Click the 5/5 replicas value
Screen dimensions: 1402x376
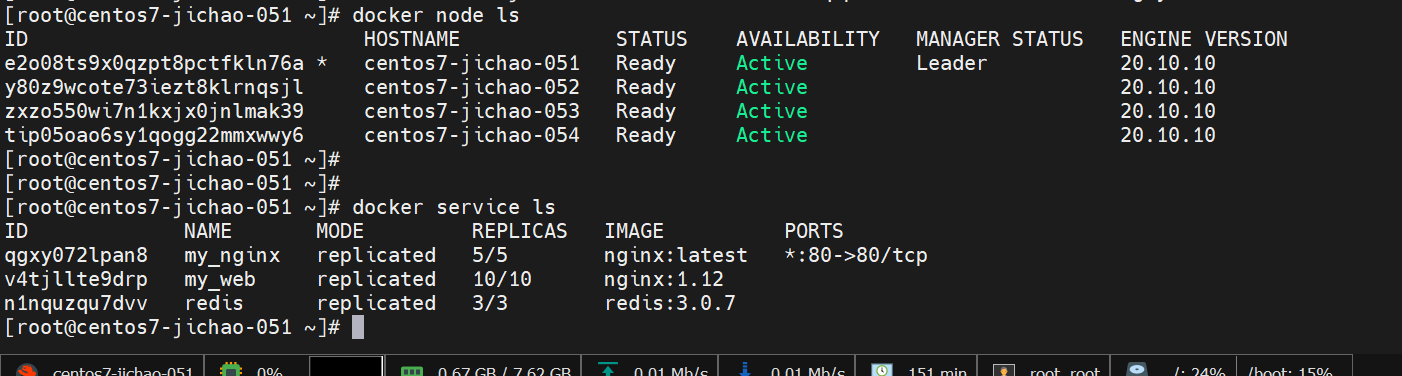click(490, 256)
